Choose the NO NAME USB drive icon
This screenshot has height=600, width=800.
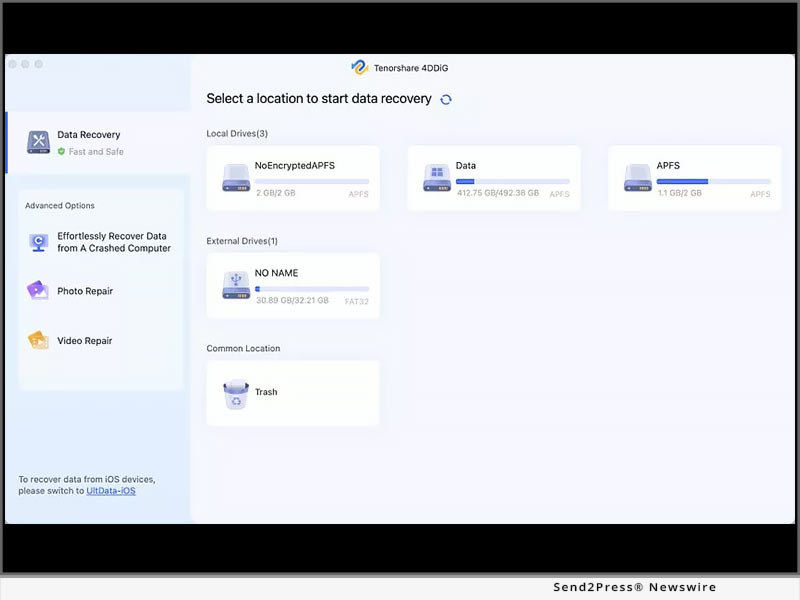click(x=236, y=286)
